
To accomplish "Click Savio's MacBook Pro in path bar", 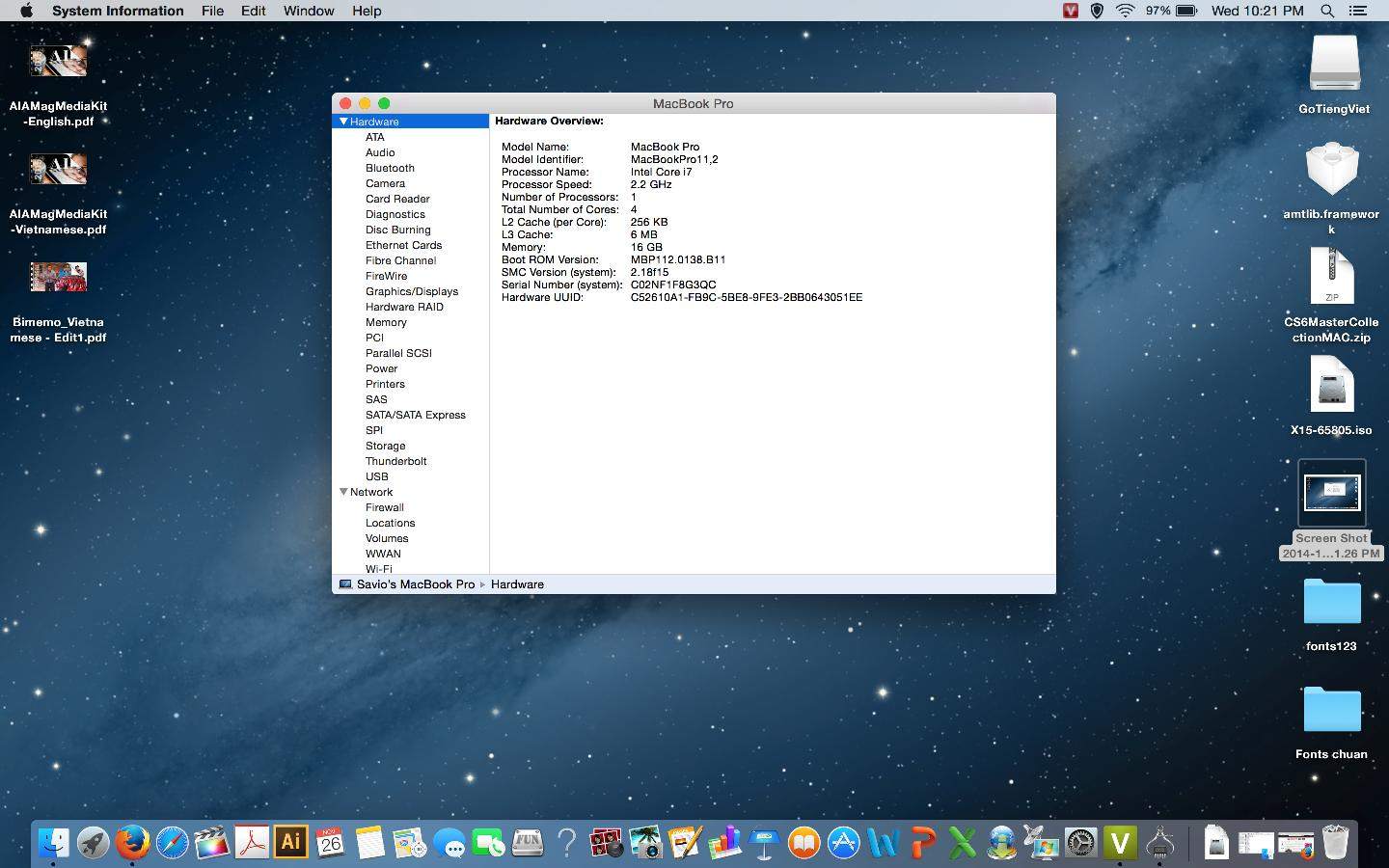I will (x=416, y=584).
